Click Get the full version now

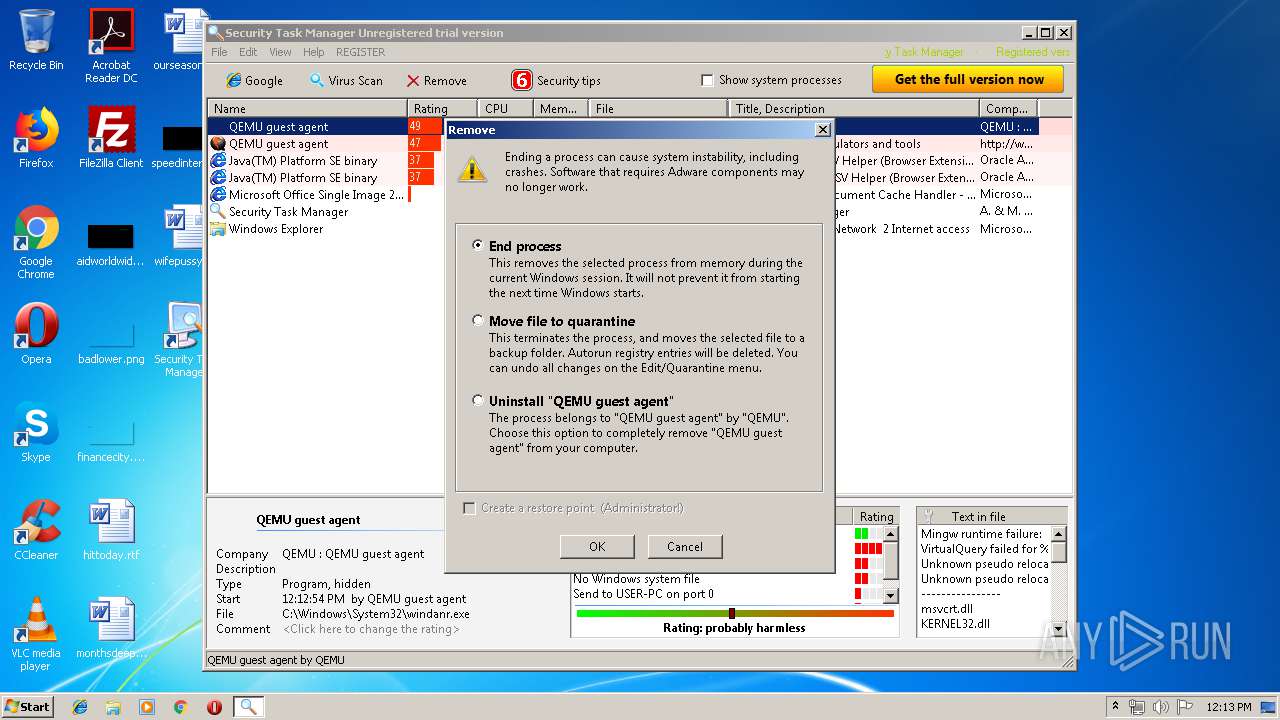[x=969, y=79]
